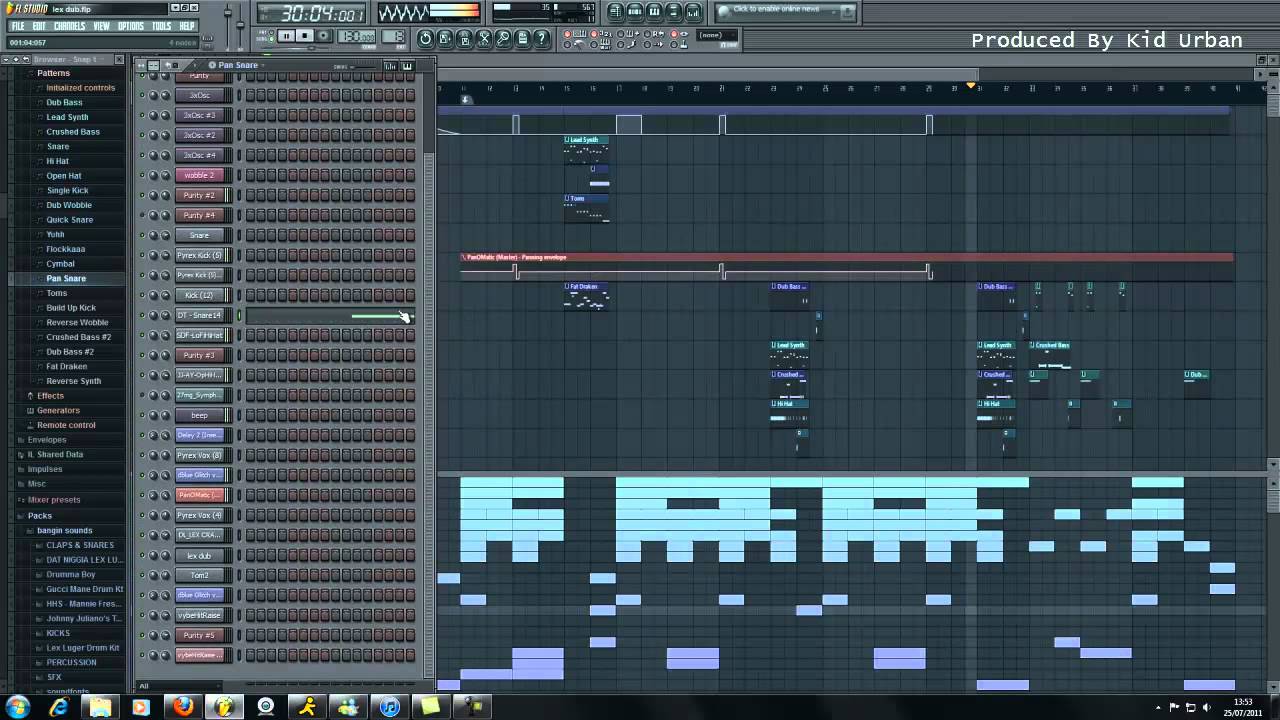Toggle first step of the beep channel

click(x=250, y=415)
